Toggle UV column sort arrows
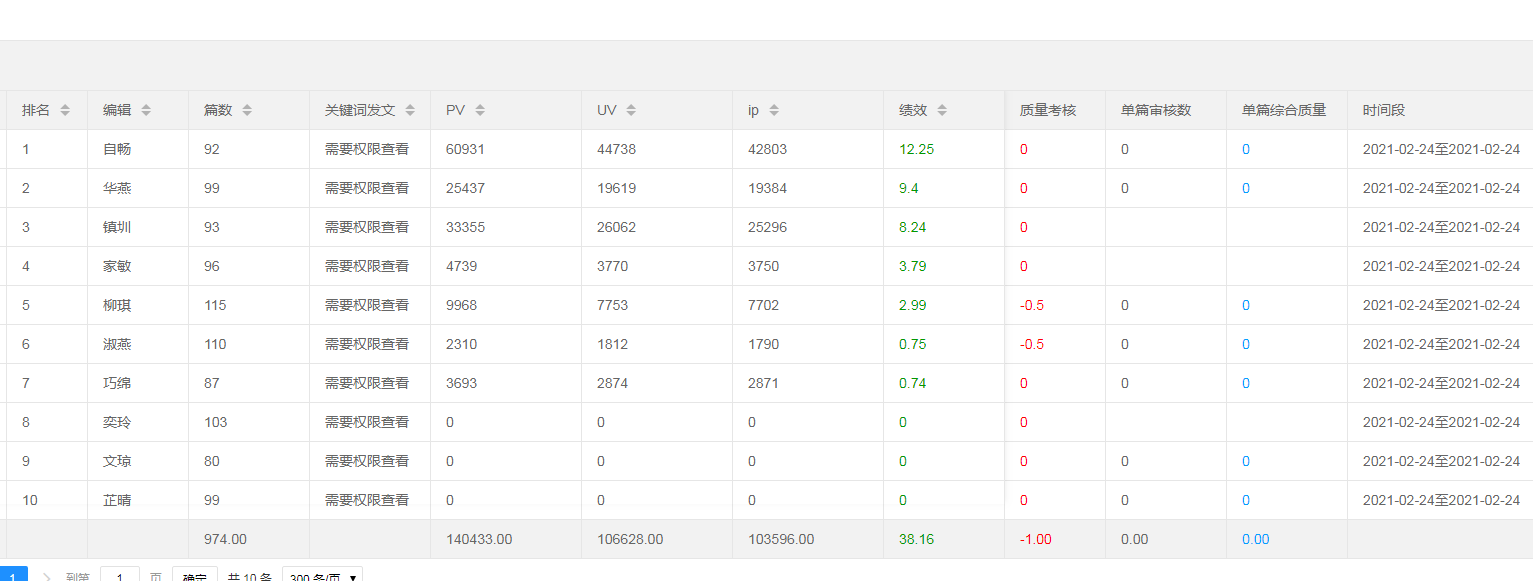The height and width of the screenshot is (581, 1533). coord(632,110)
